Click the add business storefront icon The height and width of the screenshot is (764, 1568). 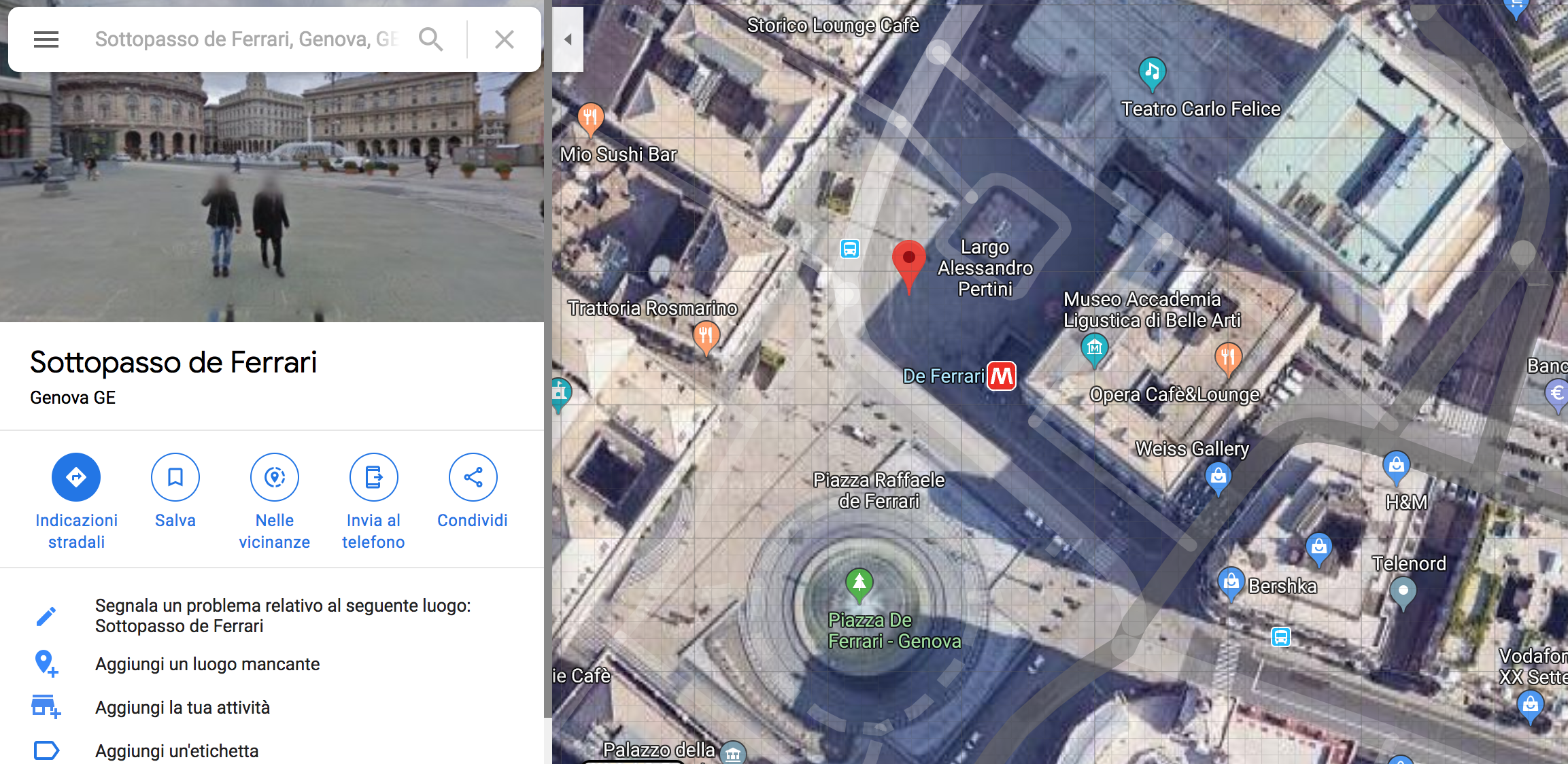click(46, 707)
